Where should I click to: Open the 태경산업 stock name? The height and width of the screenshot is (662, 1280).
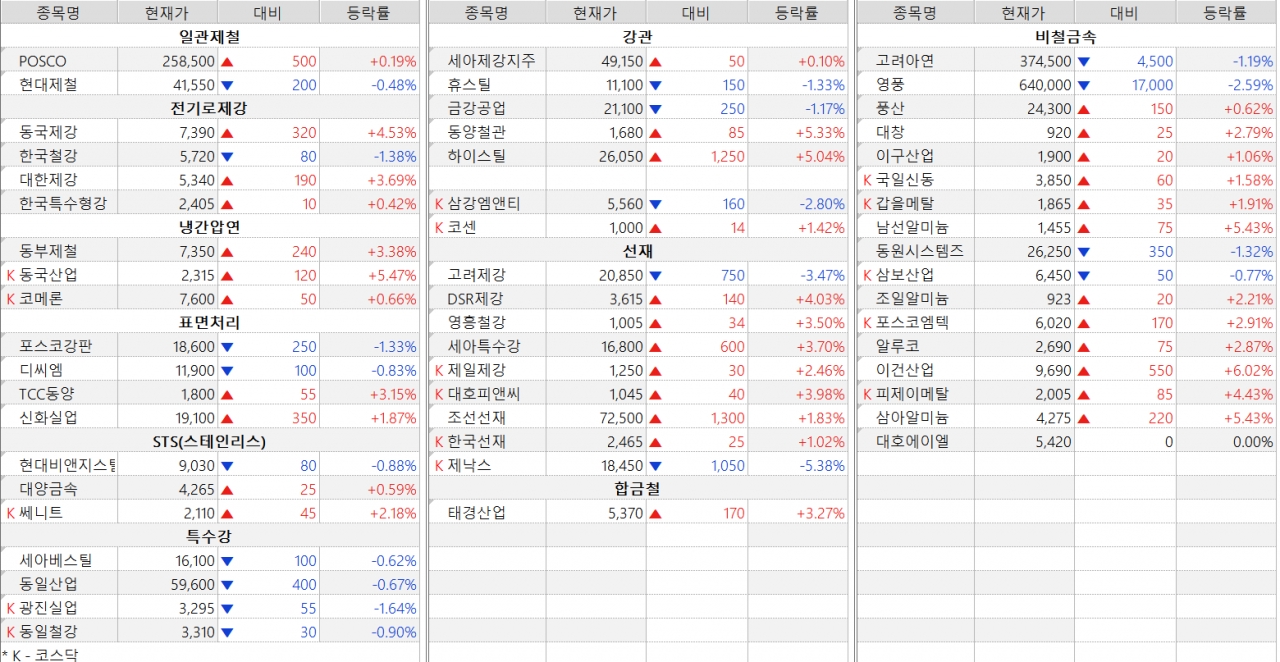(x=476, y=513)
